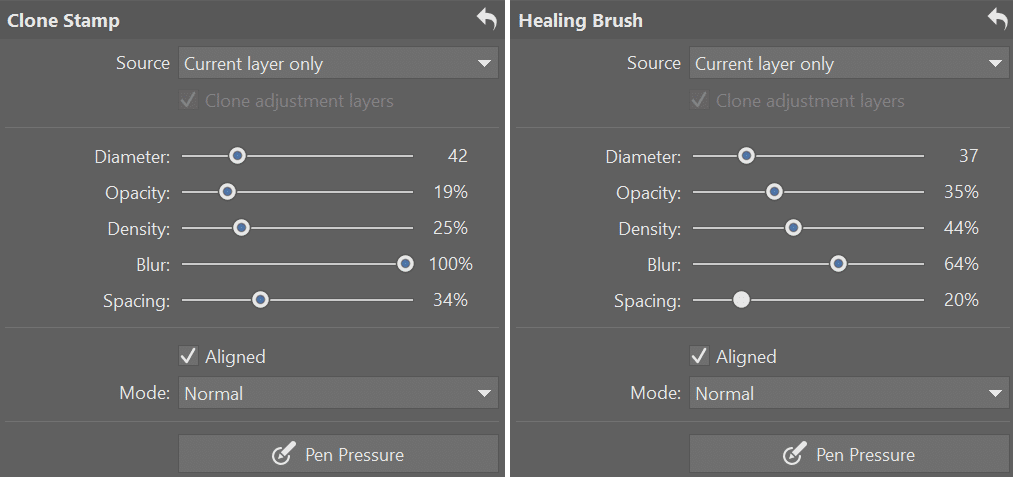
Task: Open Clone Stamp Source dropdown
Action: pyautogui.click(x=338, y=63)
